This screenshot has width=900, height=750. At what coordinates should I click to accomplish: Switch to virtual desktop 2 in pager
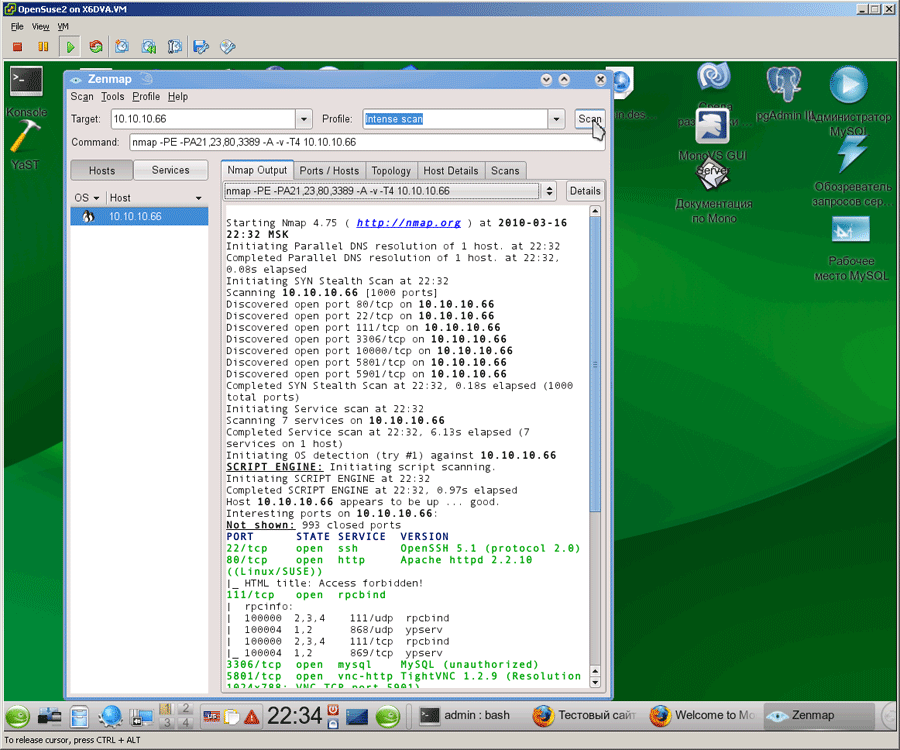pyautogui.click(x=187, y=709)
